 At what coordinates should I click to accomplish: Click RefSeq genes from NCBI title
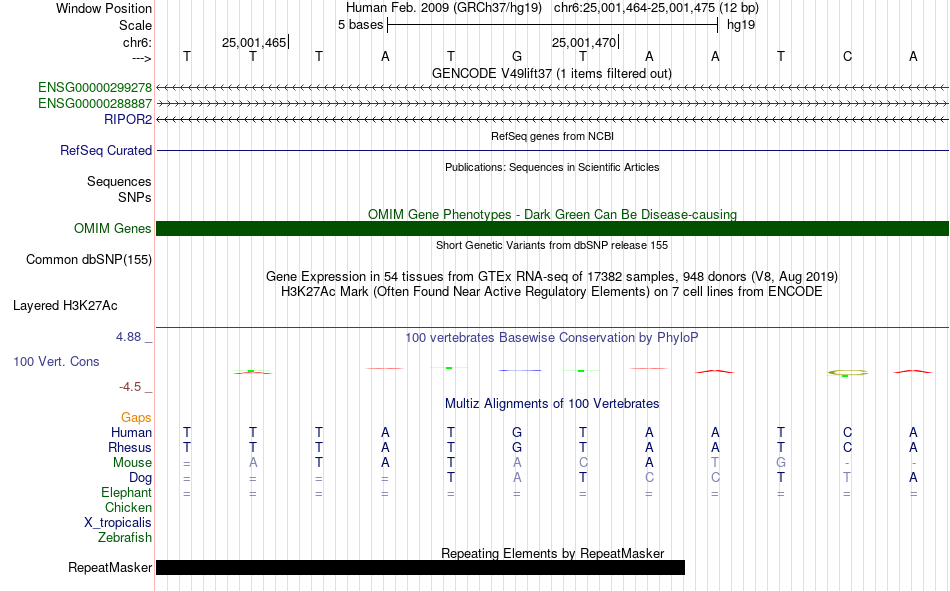pos(552,136)
